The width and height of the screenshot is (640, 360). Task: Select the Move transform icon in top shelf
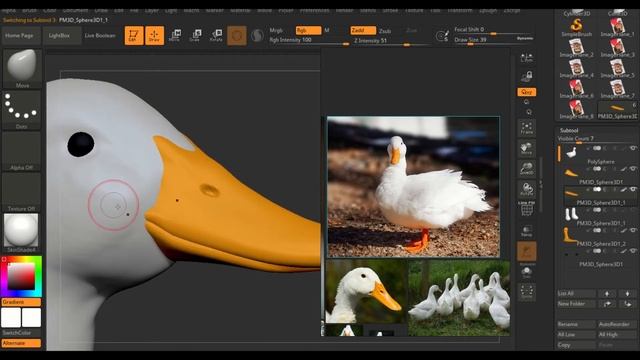coord(175,36)
